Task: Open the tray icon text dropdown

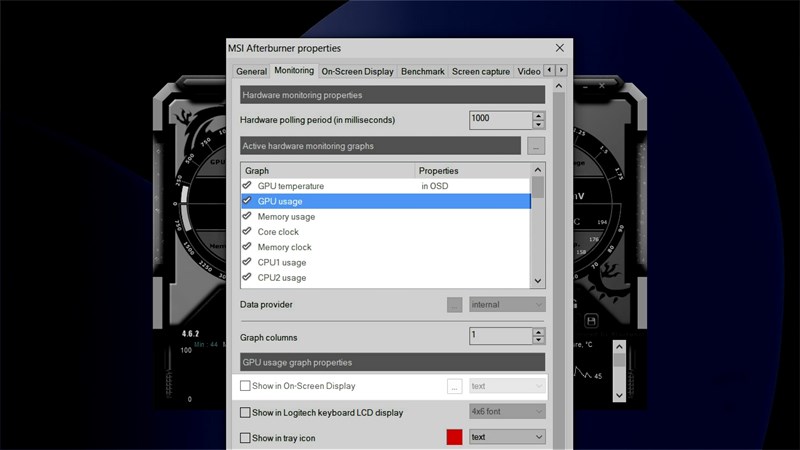Action: [x=507, y=437]
